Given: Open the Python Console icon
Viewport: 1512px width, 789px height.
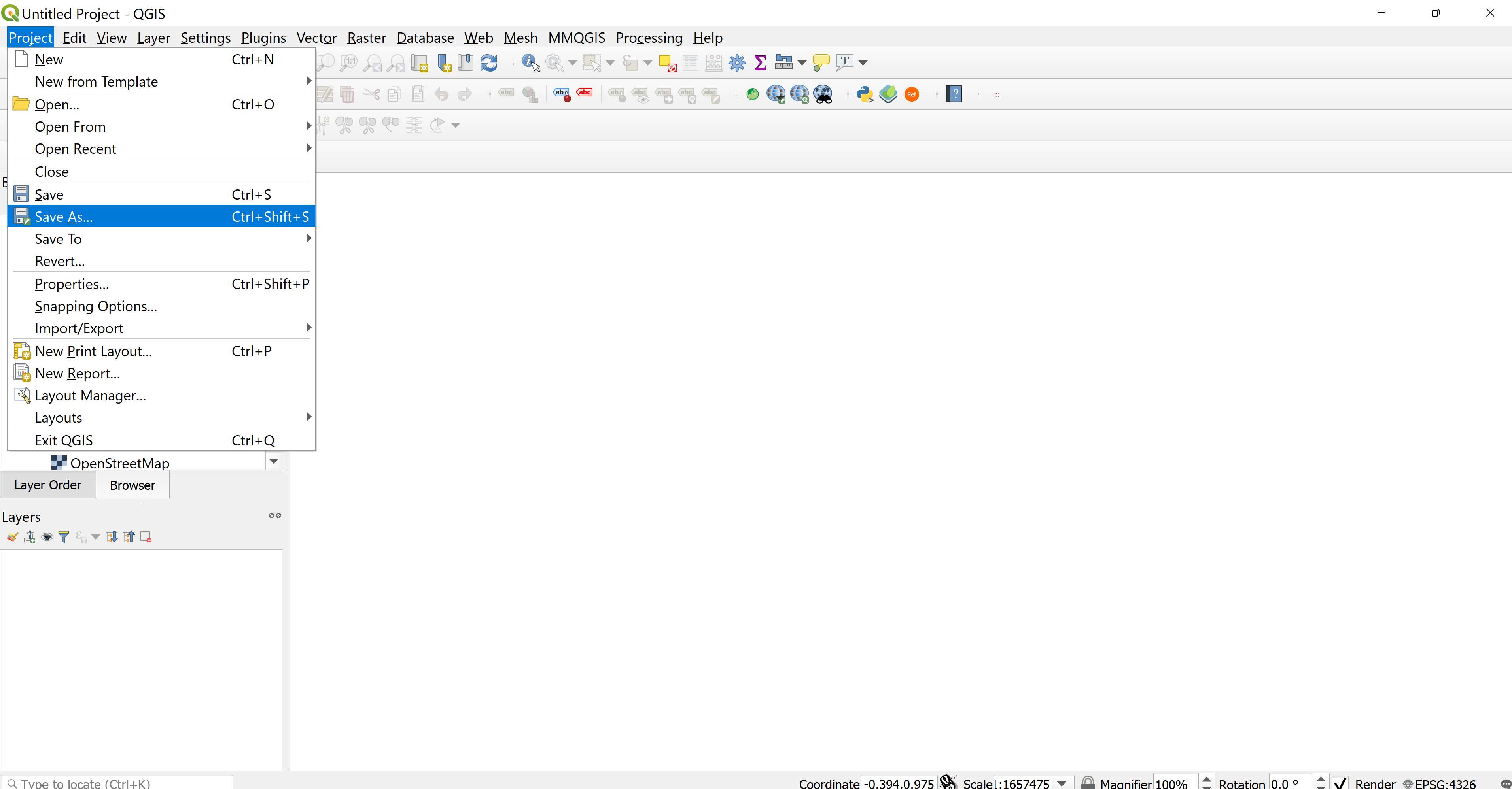Looking at the screenshot, I should coord(865,94).
